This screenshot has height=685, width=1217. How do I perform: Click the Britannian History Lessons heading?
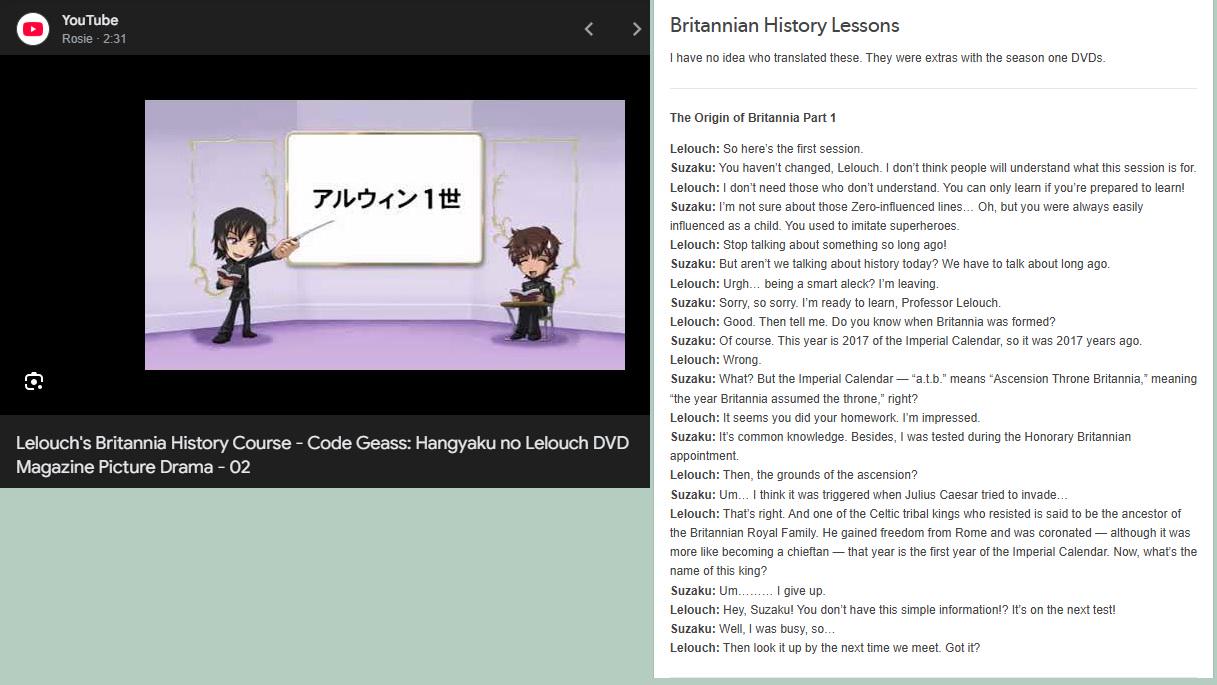[x=784, y=26]
